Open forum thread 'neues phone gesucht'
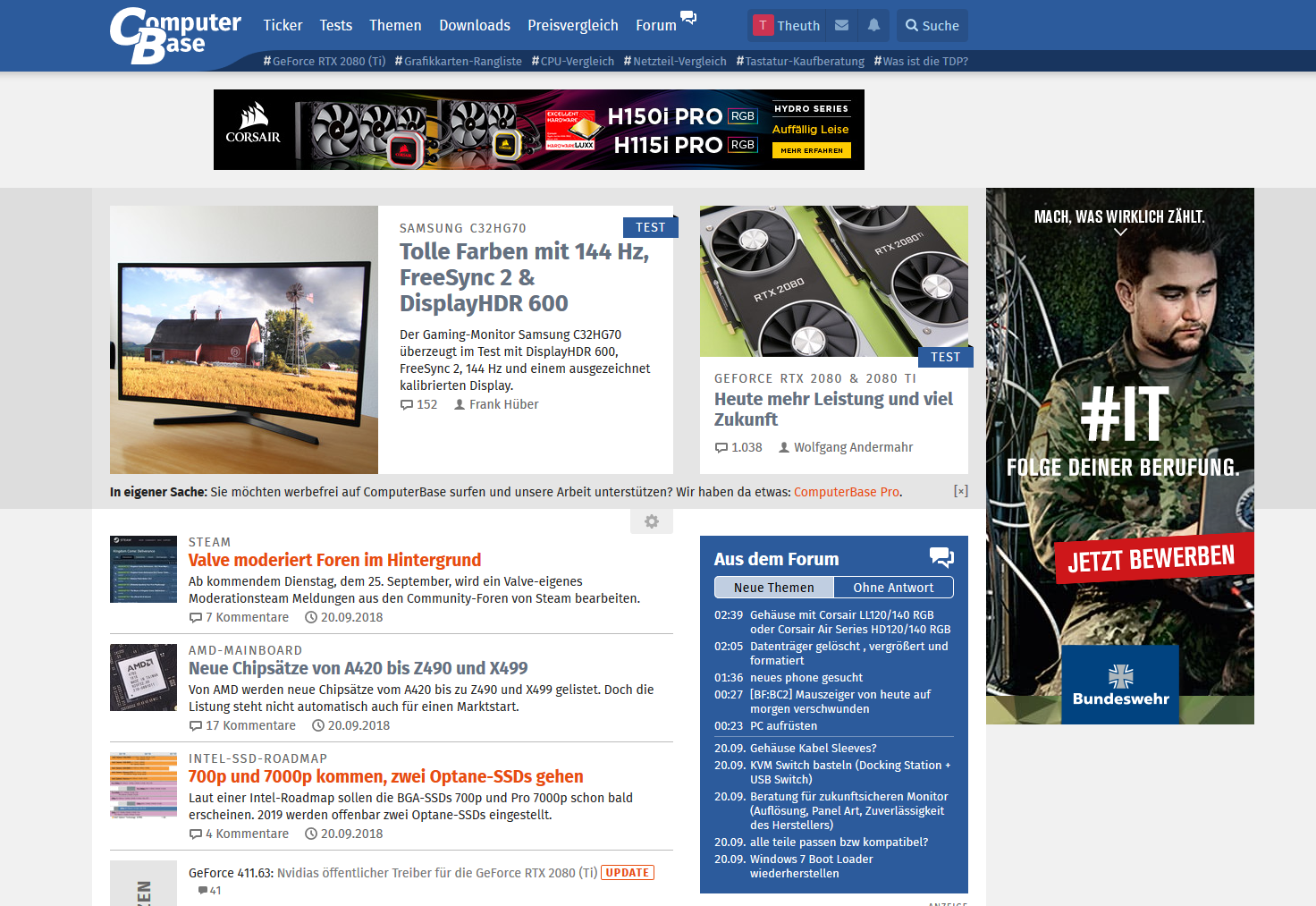The width and height of the screenshot is (1316, 906). 806,677
